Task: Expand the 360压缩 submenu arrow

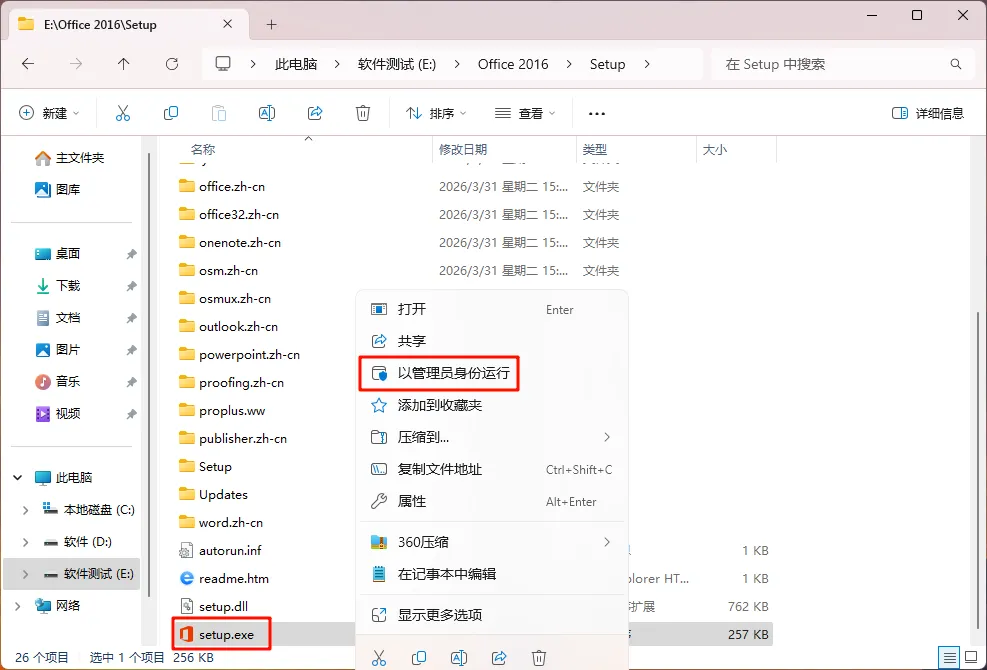Action: click(607, 542)
